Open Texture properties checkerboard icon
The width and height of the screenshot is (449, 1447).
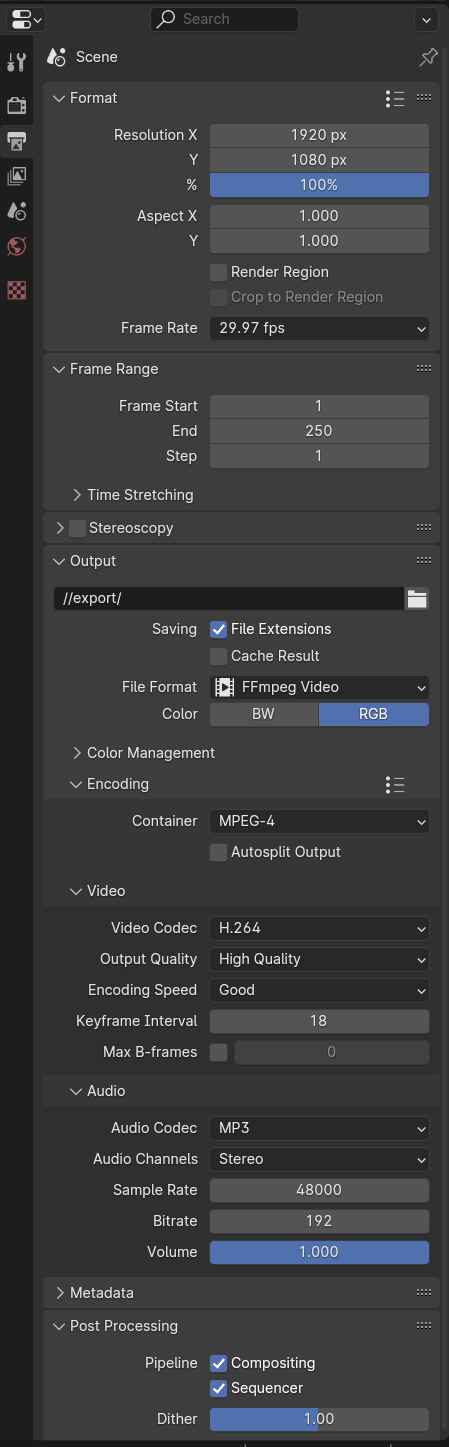pos(16,291)
